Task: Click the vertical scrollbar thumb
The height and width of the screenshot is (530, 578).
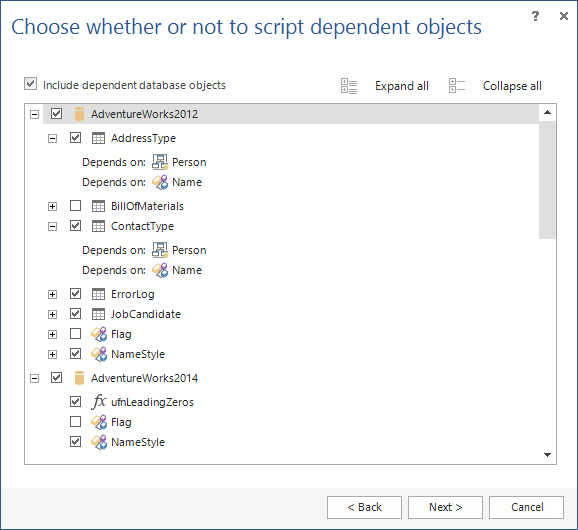Action: coord(547,180)
